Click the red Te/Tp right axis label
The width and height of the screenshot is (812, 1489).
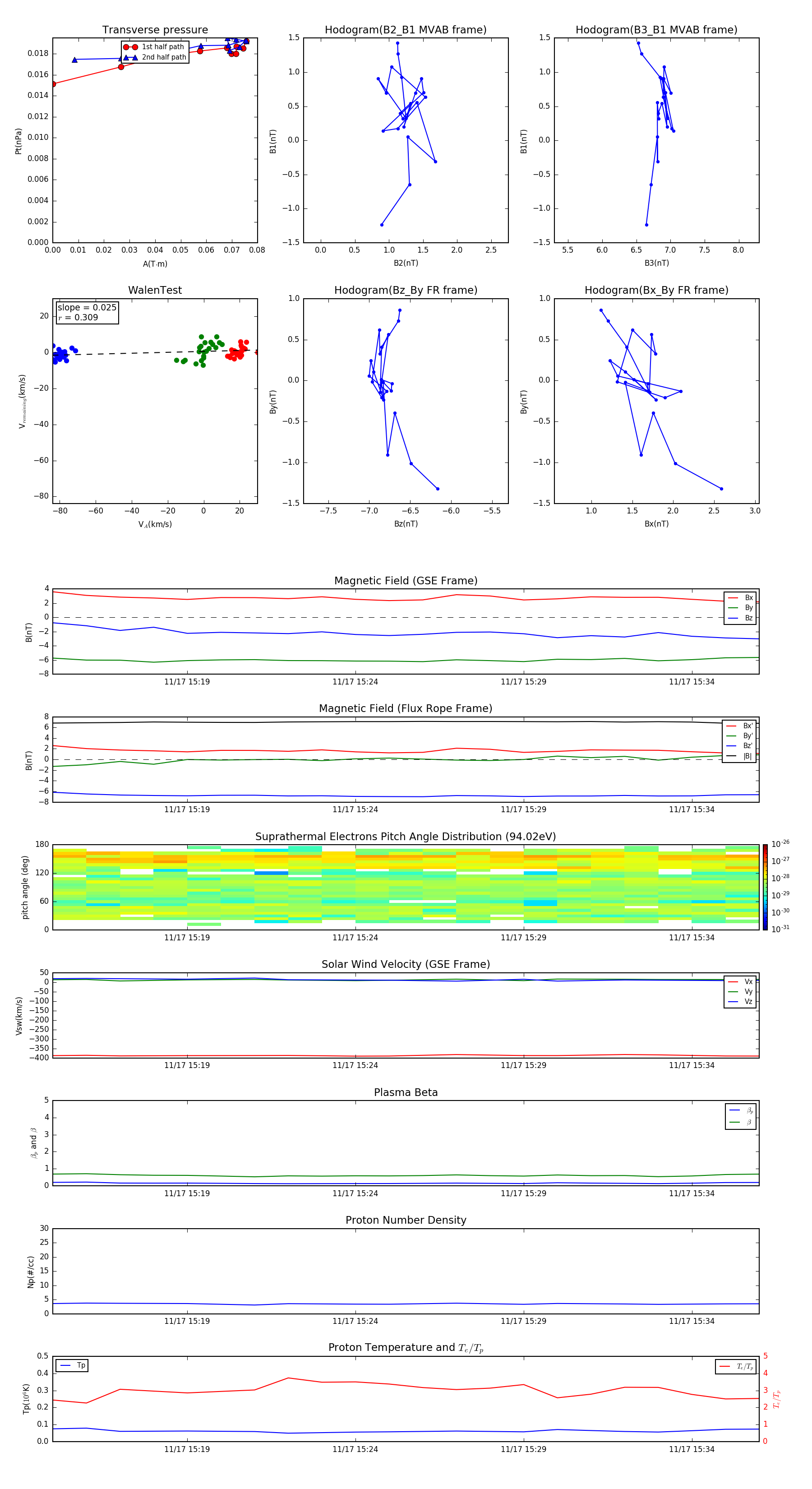click(777, 1399)
